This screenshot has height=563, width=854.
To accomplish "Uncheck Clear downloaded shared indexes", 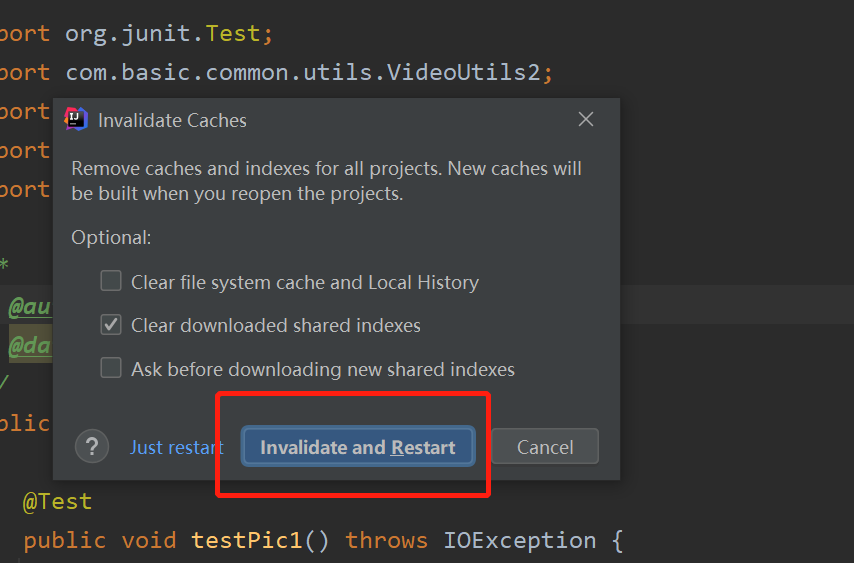I will click(111, 325).
